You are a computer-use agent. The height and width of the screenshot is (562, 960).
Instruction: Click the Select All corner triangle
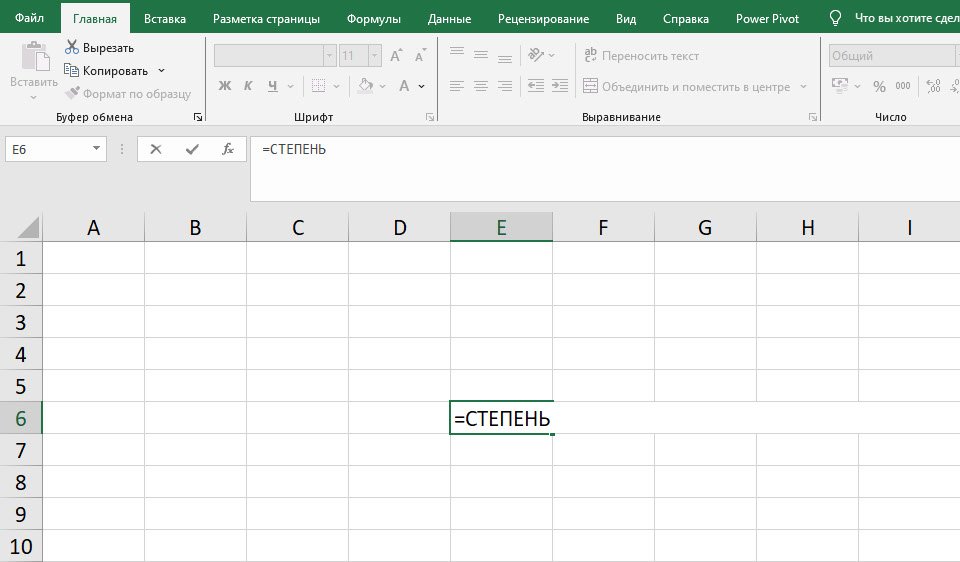[28, 227]
